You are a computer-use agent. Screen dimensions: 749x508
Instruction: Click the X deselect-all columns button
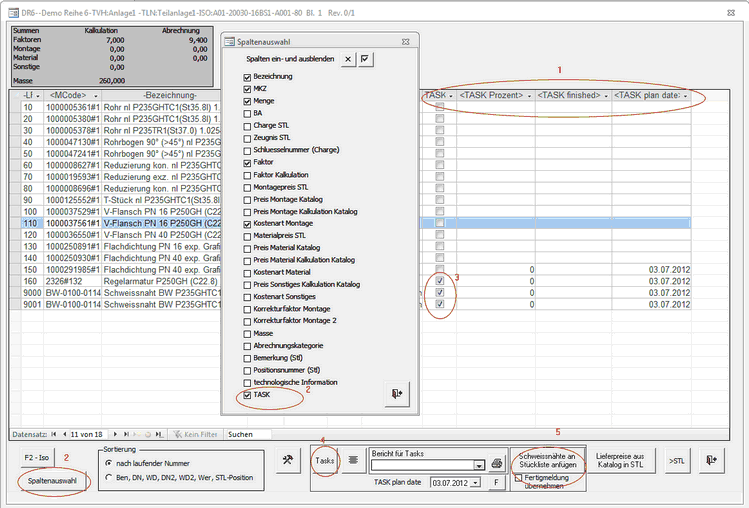(347, 60)
